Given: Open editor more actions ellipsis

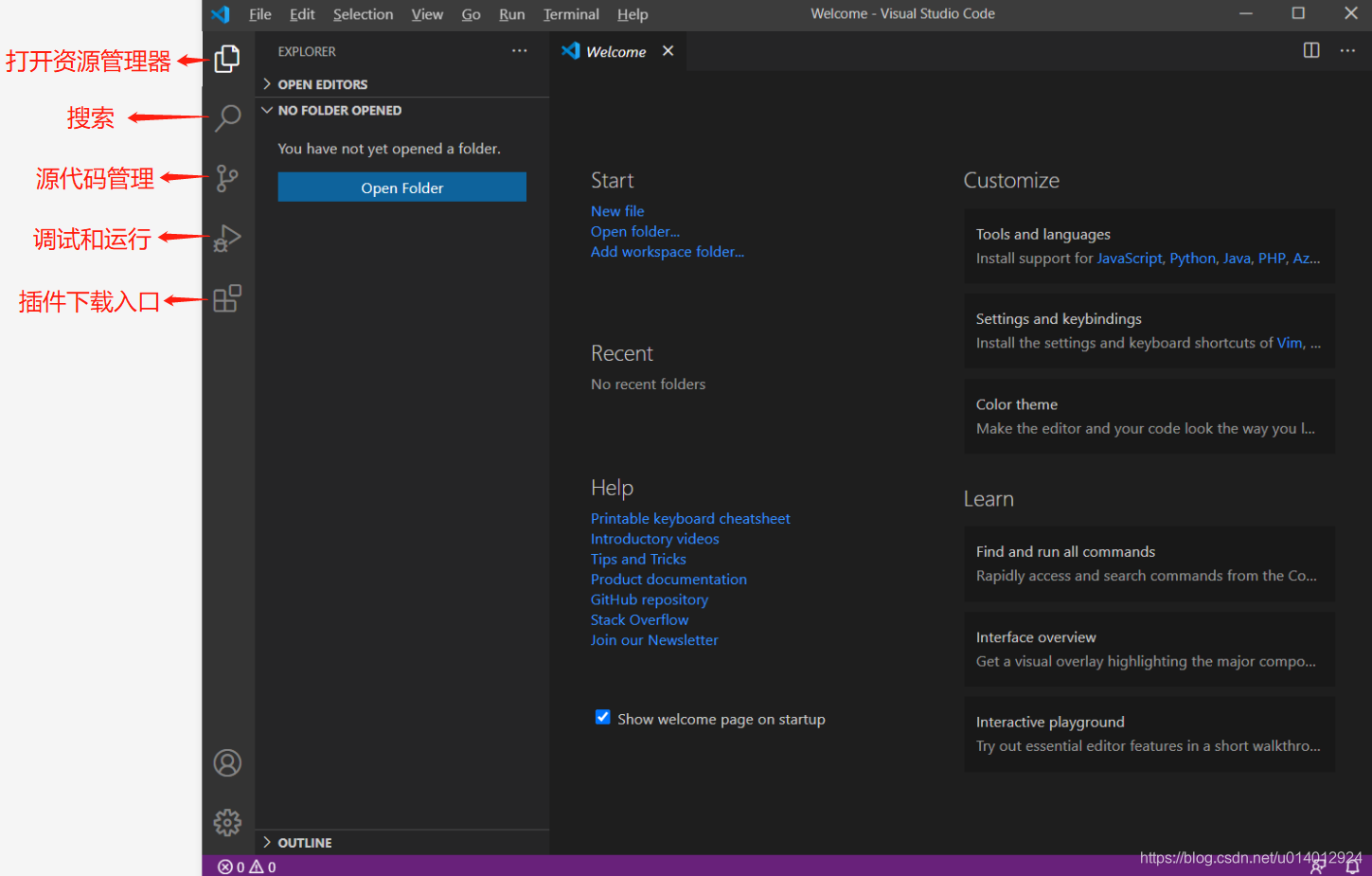Looking at the screenshot, I should coord(1347,50).
